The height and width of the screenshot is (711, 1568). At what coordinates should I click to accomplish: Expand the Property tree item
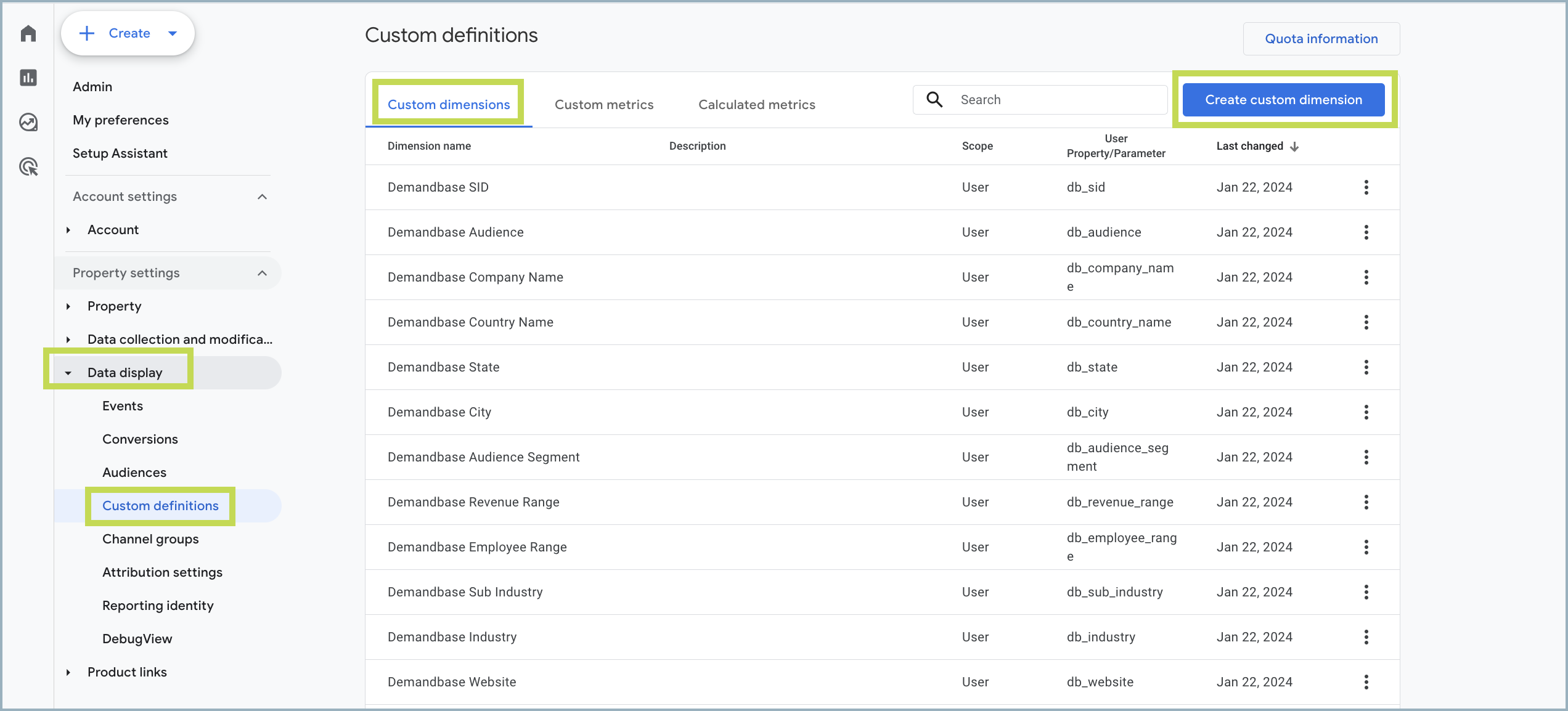click(68, 306)
